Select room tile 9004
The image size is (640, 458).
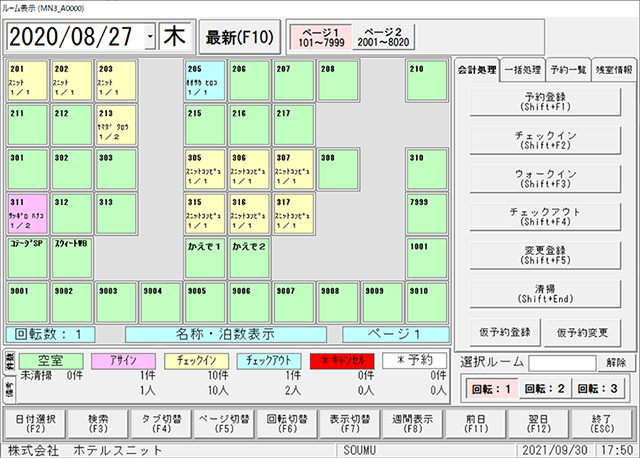coord(160,303)
